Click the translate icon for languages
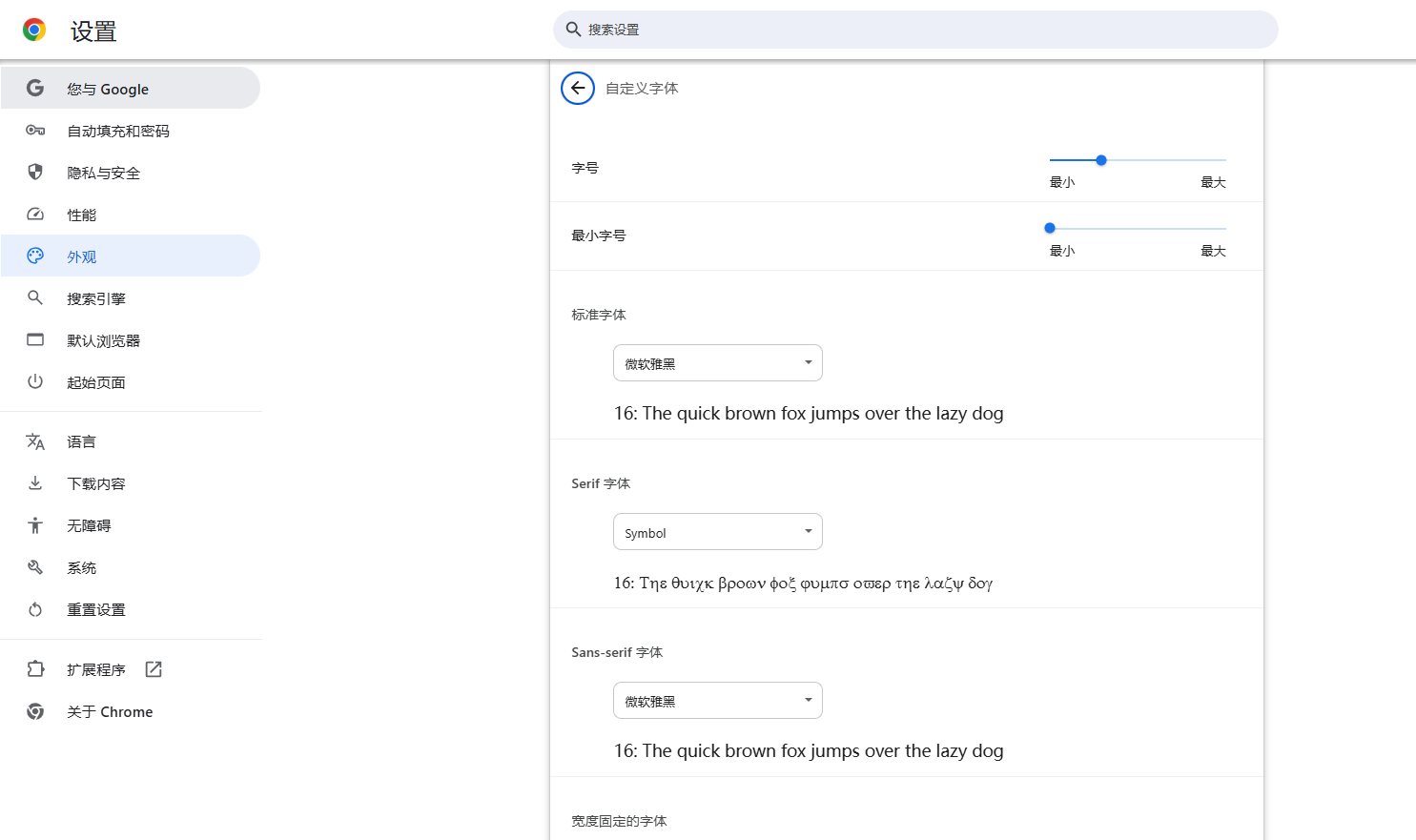 click(35, 441)
